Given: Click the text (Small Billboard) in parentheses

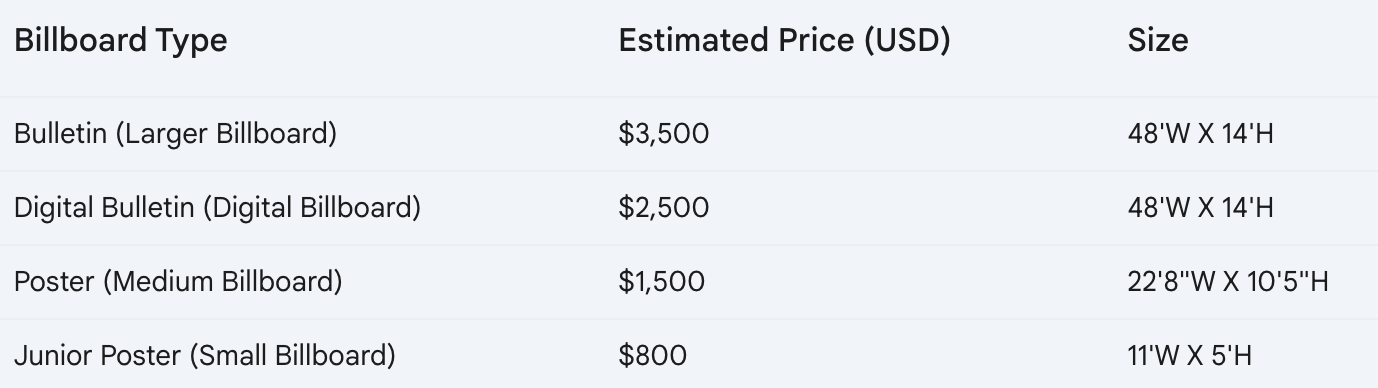Looking at the screenshot, I should pyautogui.click(x=292, y=356).
